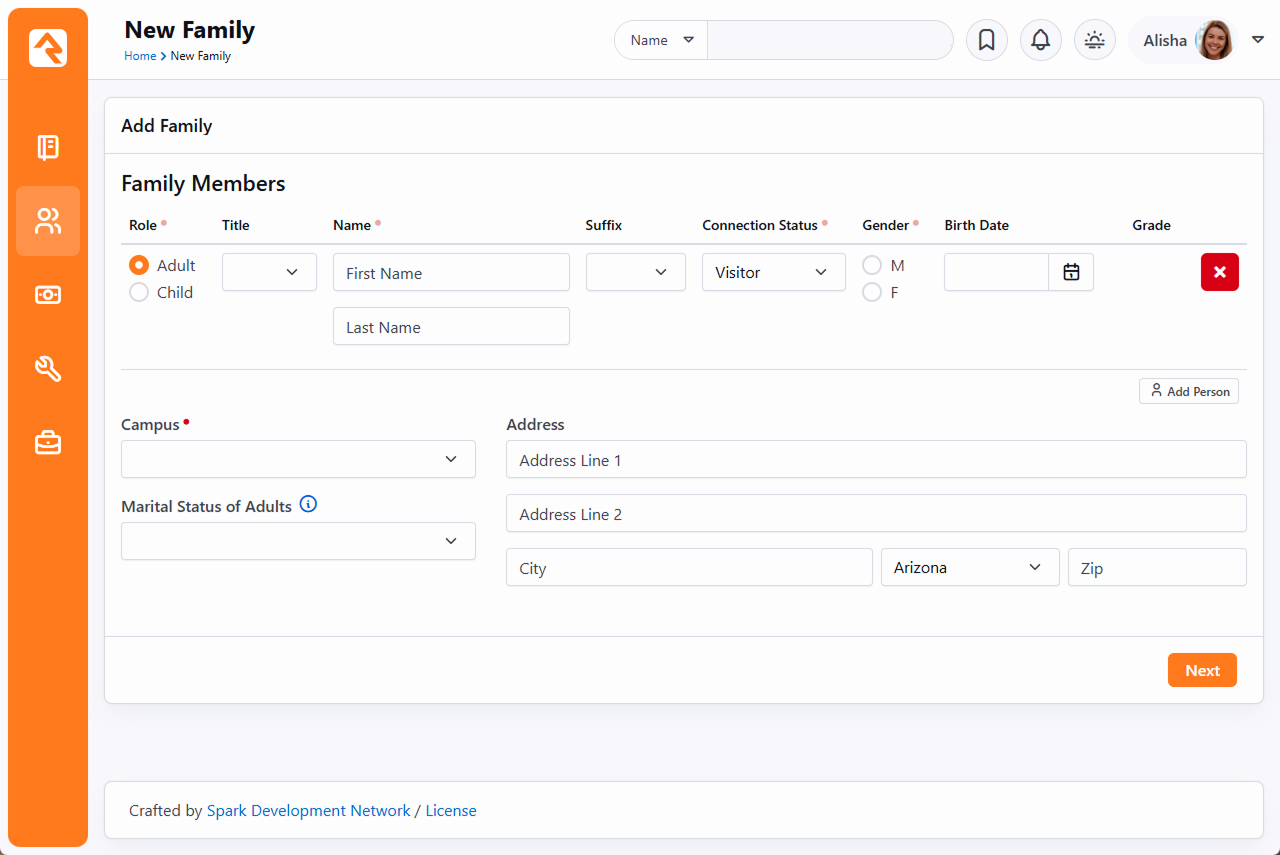
Task: Open the People icon in the sidebar
Action: pyautogui.click(x=48, y=221)
